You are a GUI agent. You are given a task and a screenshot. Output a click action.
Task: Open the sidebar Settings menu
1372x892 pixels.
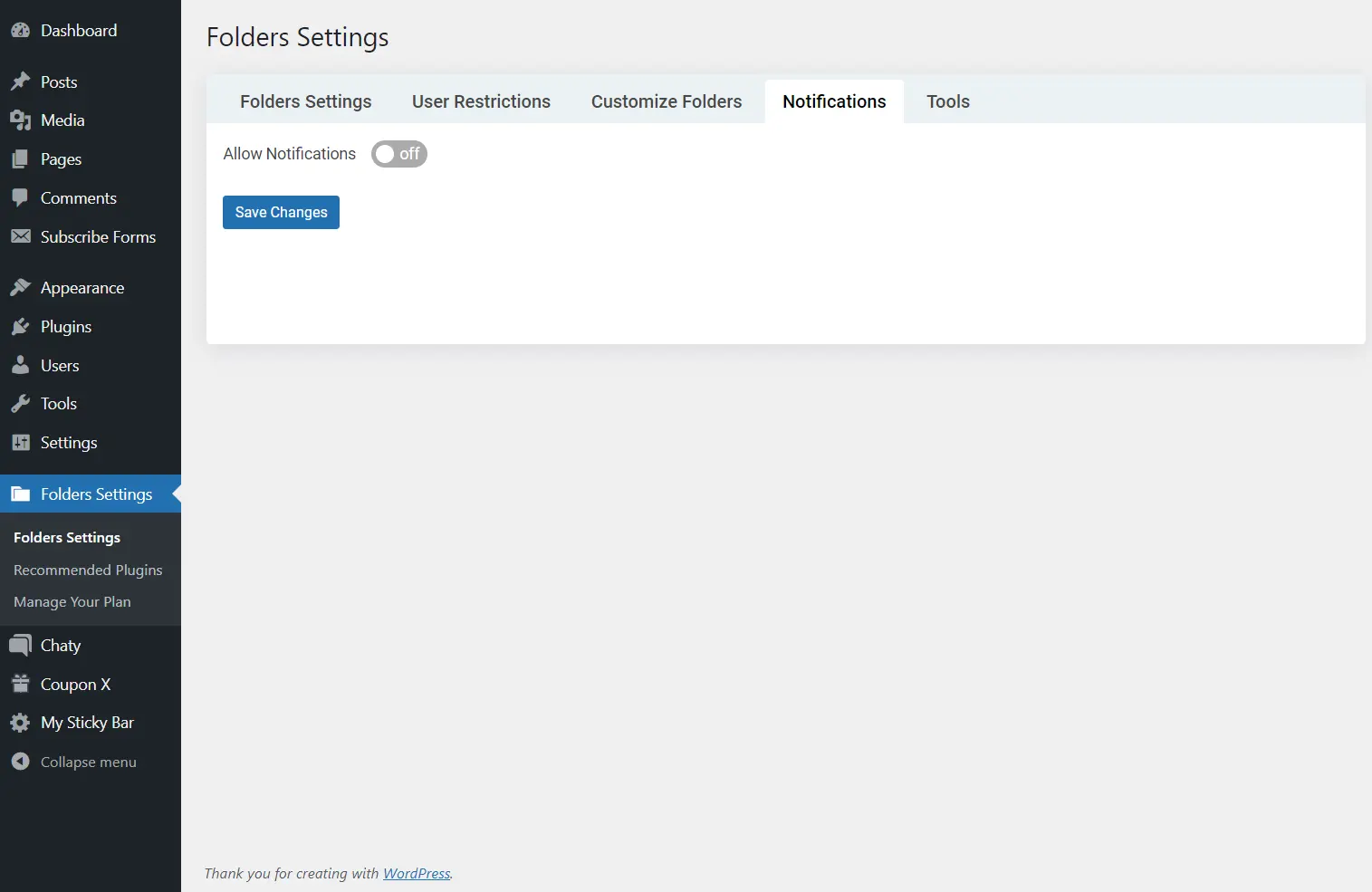click(x=69, y=443)
